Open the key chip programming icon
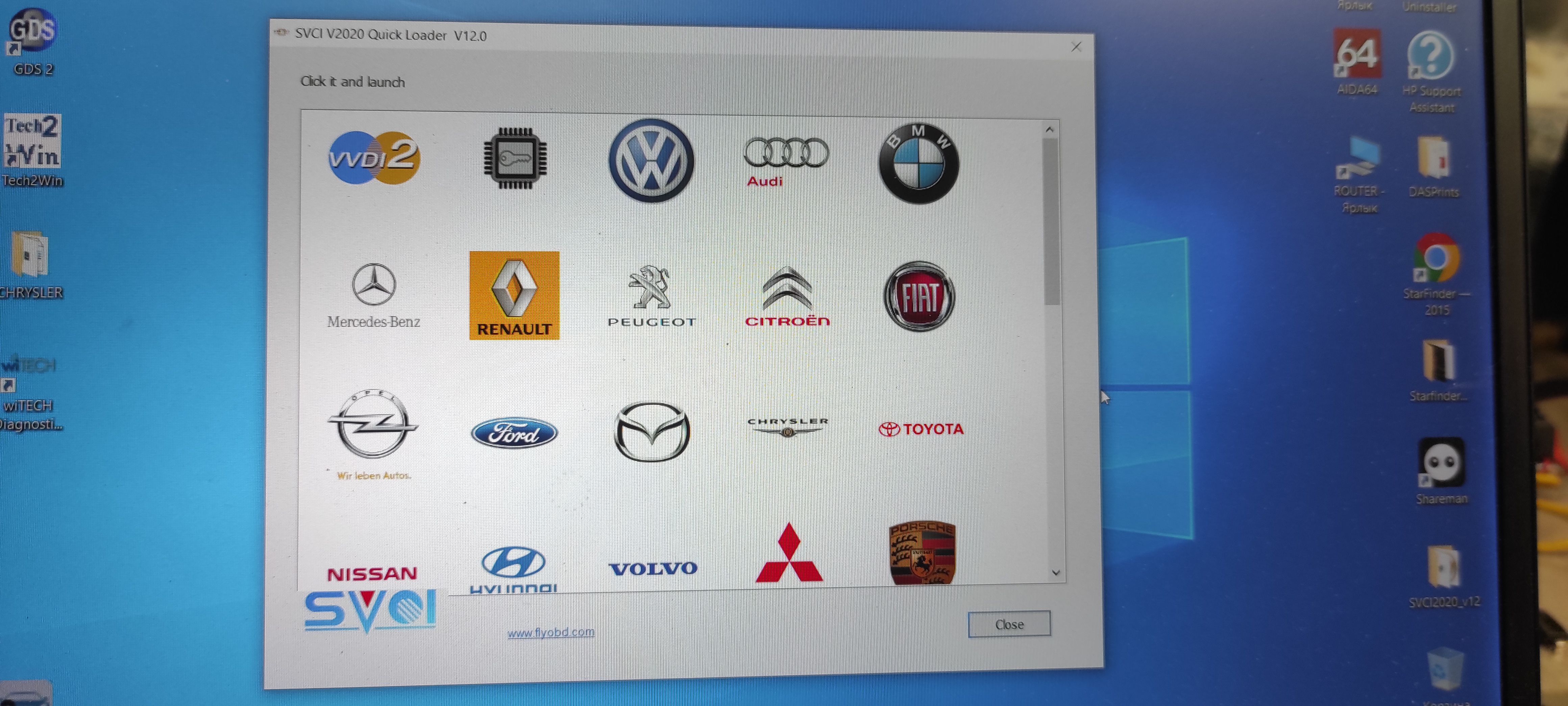 pos(515,158)
